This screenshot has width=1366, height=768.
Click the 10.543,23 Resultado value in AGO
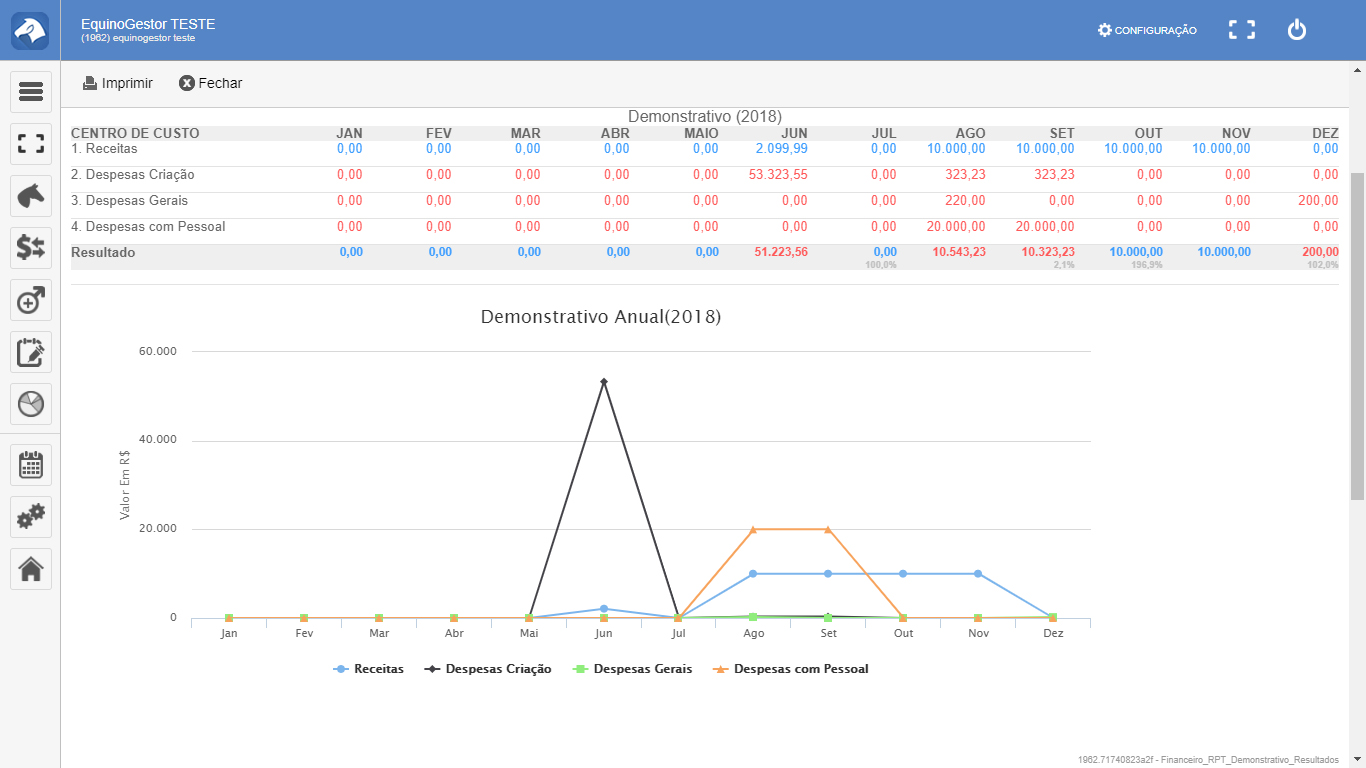tap(959, 252)
